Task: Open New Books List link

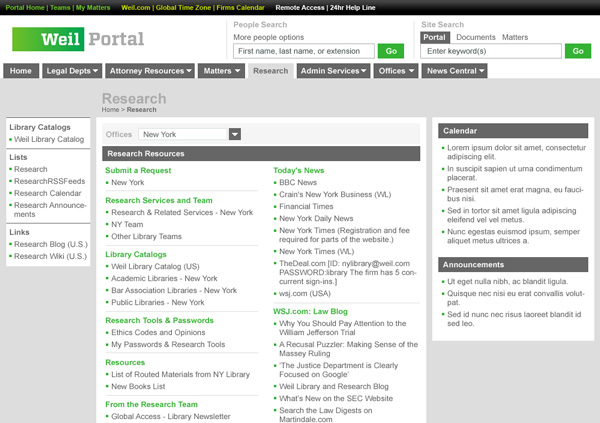Action: pyautogui.click(x=138, y=387)
